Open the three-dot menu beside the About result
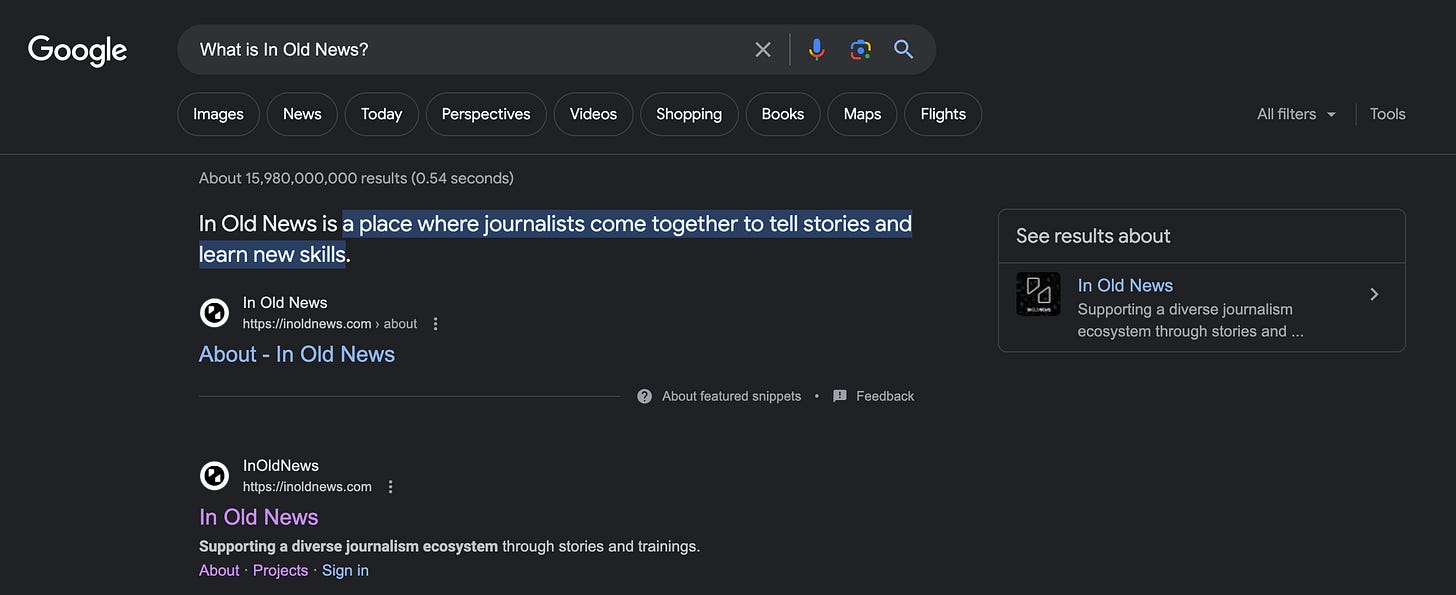The width and height of the screenshot is (1456, 595). coord(435,323)
